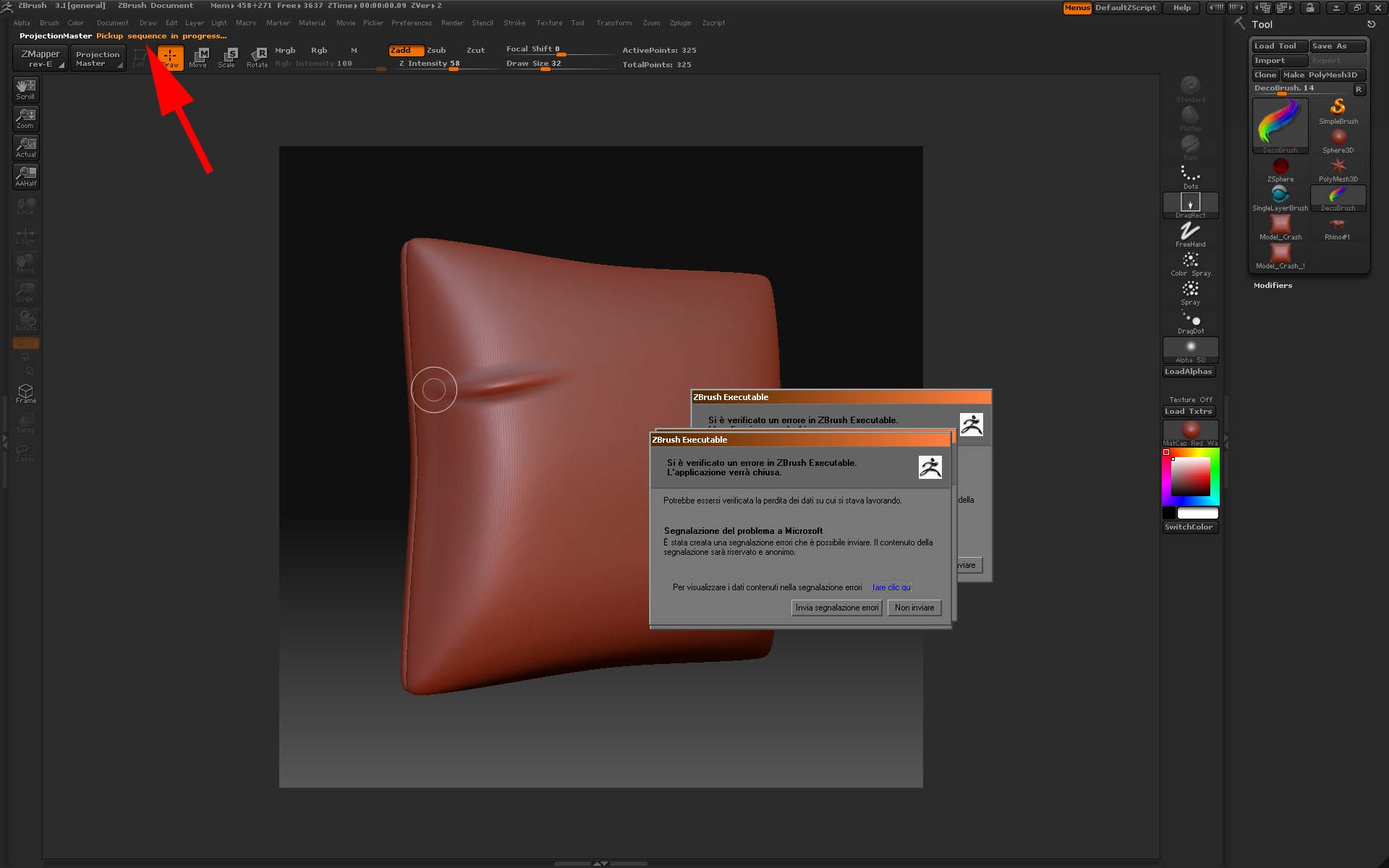Screen dimensions: 1389x868
Task: Open the large DecoBrush tool picker
Action: pyautogui.click(x=1280, y=125)
